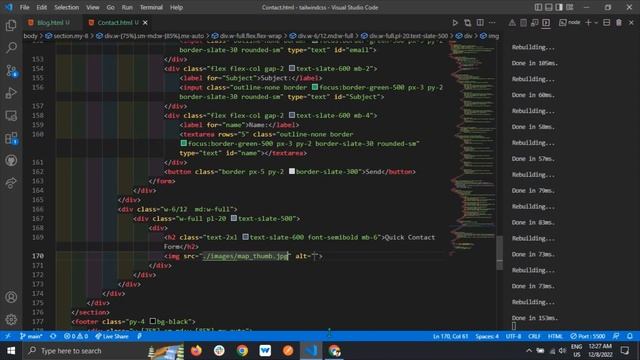Viewport: 640px width, 360px height.
Task: Open the Run menu
Action: point(127,7)
